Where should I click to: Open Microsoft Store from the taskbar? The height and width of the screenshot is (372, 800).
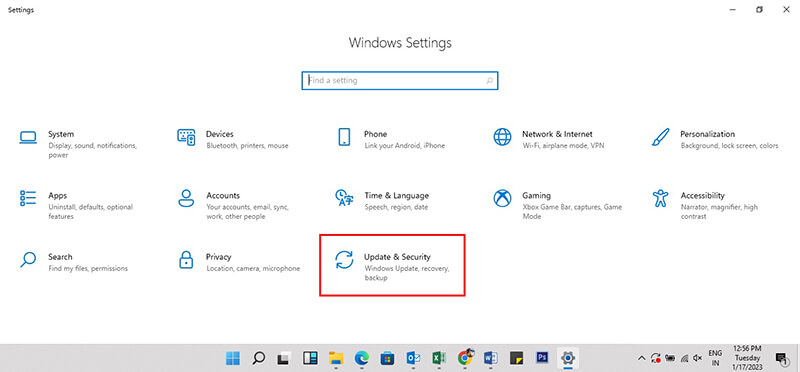click(x=387, y=358)
